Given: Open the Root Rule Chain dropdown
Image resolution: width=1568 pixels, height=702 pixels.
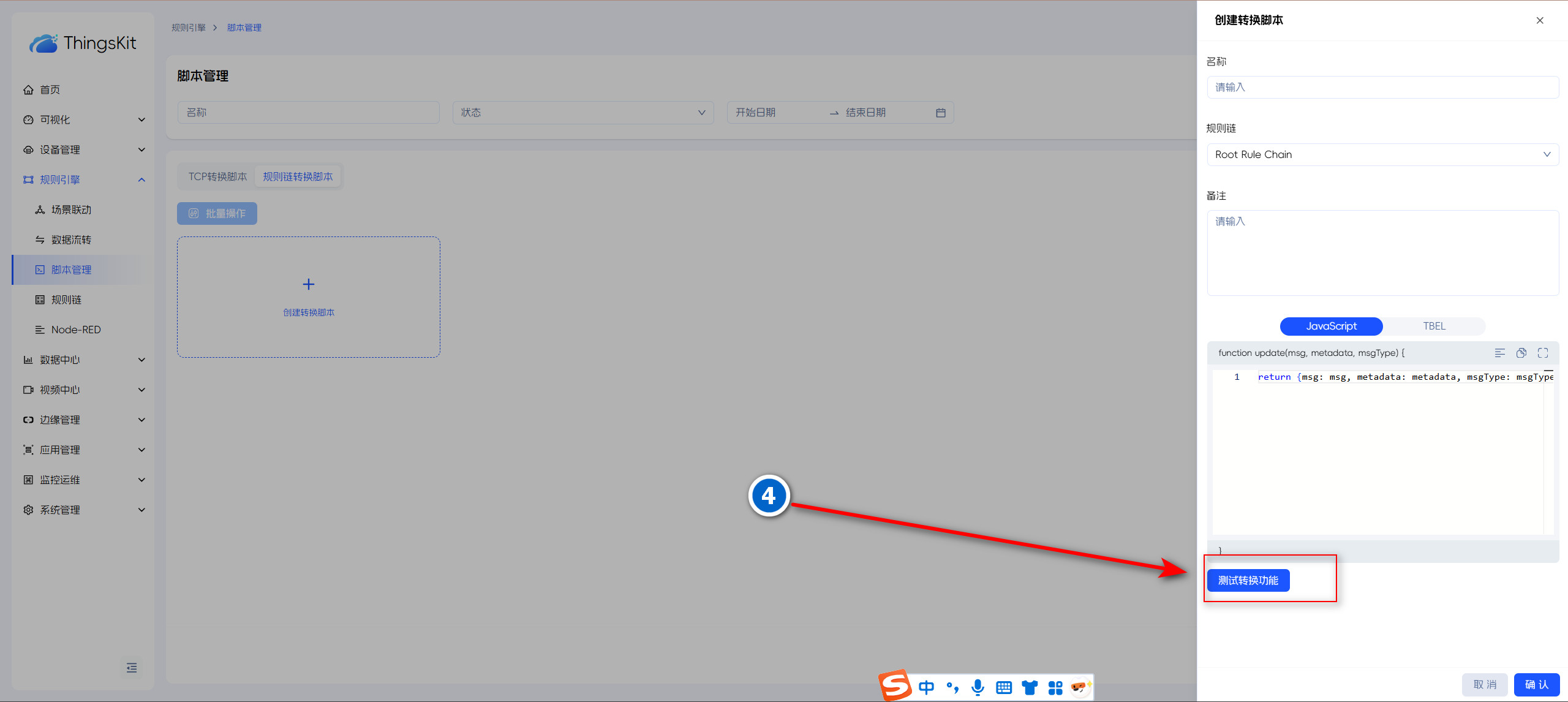Looking at the screenshot, I should [x=1382, y=154].
